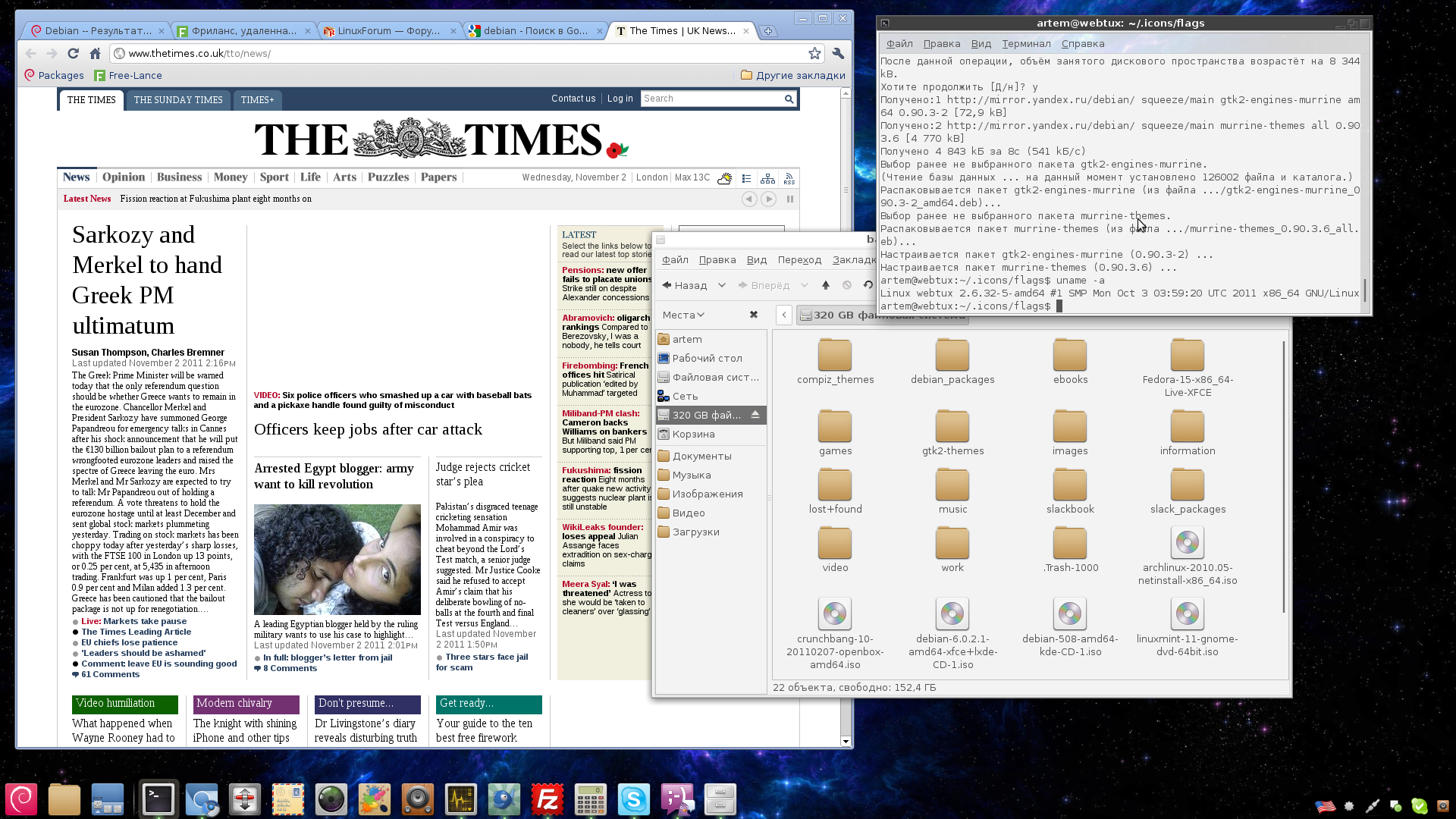
Task: Pause the Latest News ticker
Action: (x=789, y=199)
